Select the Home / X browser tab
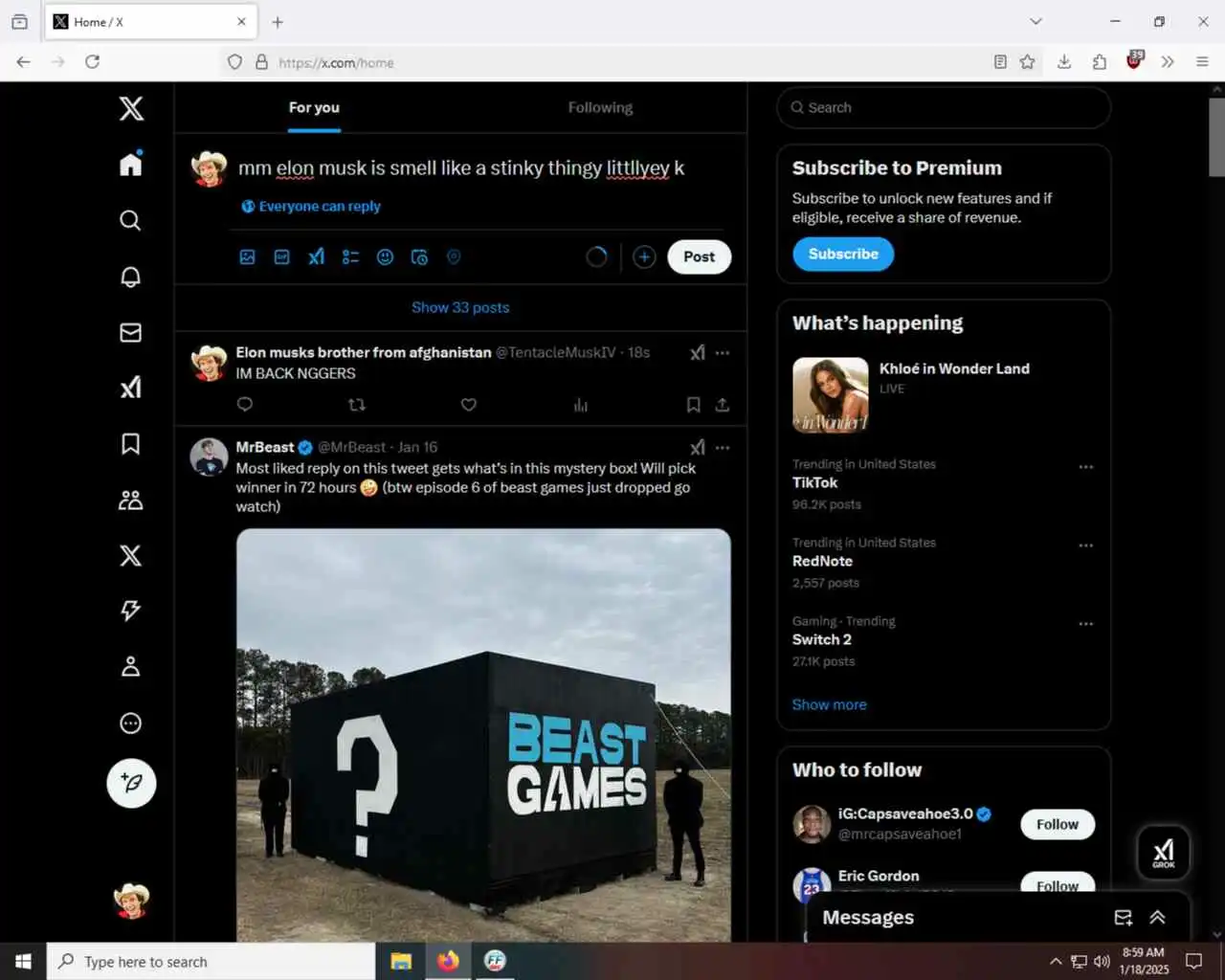Viewport: 1225px width, 980px height. 150,21
